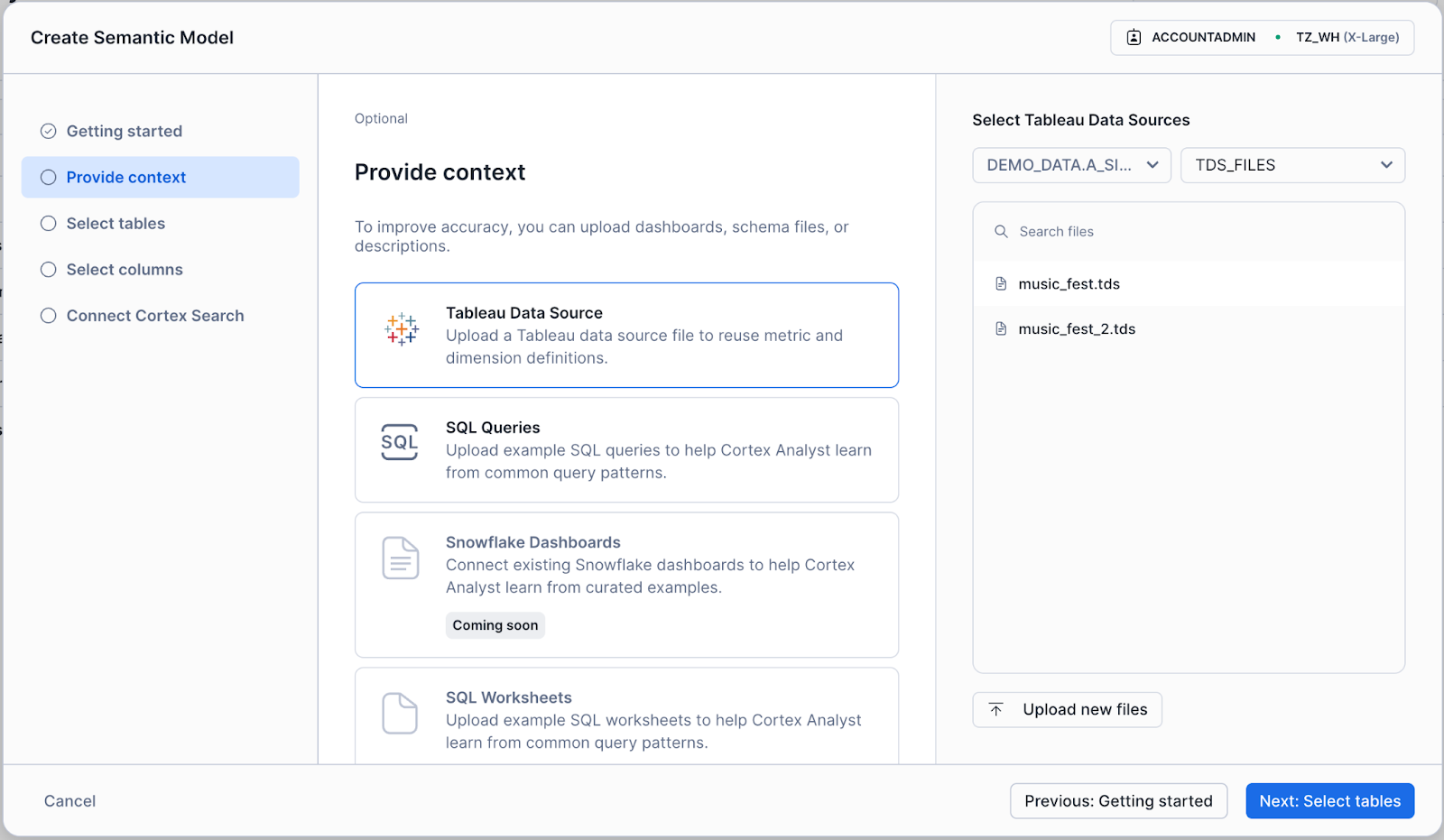Click the search magnifier icon
This screenshot has width=1444, height=840.
[x=1001, y=232]
